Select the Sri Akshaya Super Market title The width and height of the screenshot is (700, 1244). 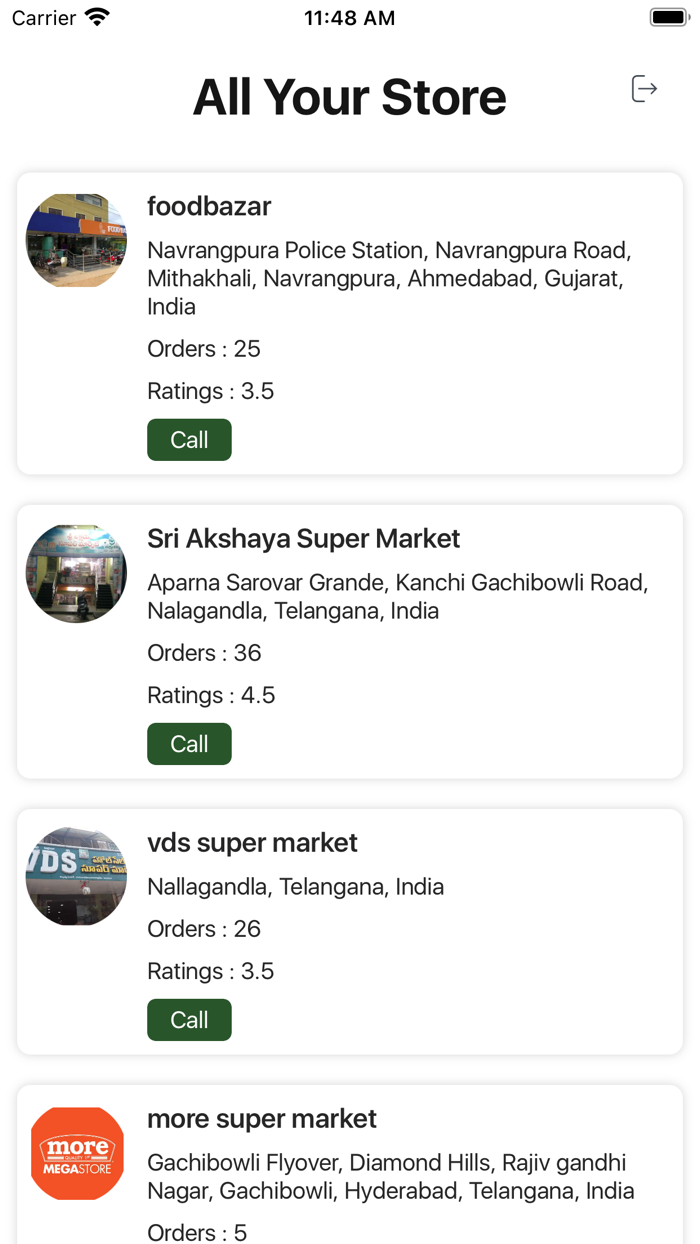click(x=303, y=539)
